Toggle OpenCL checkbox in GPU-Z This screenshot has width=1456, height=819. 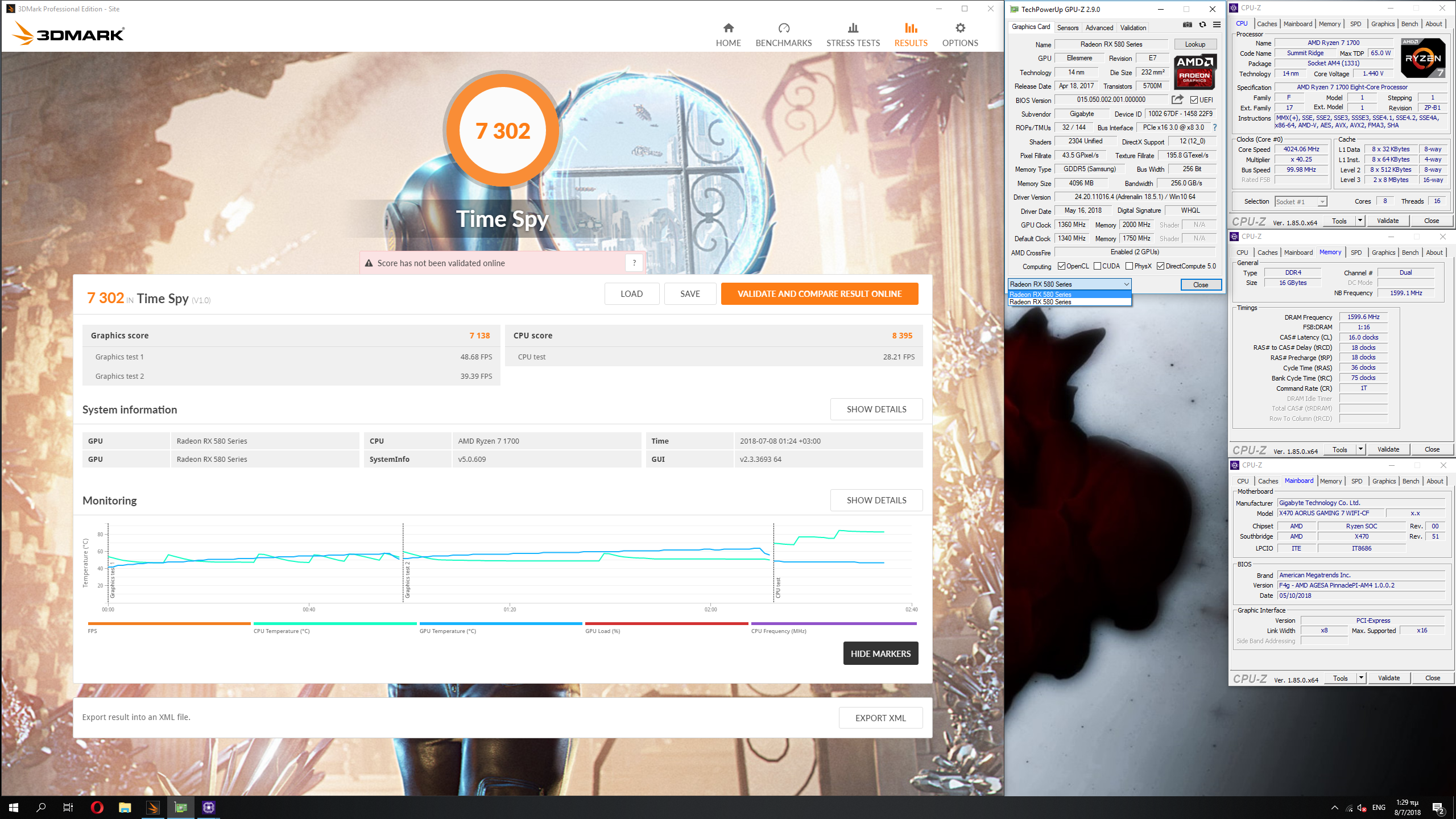tap(1061, 266)
